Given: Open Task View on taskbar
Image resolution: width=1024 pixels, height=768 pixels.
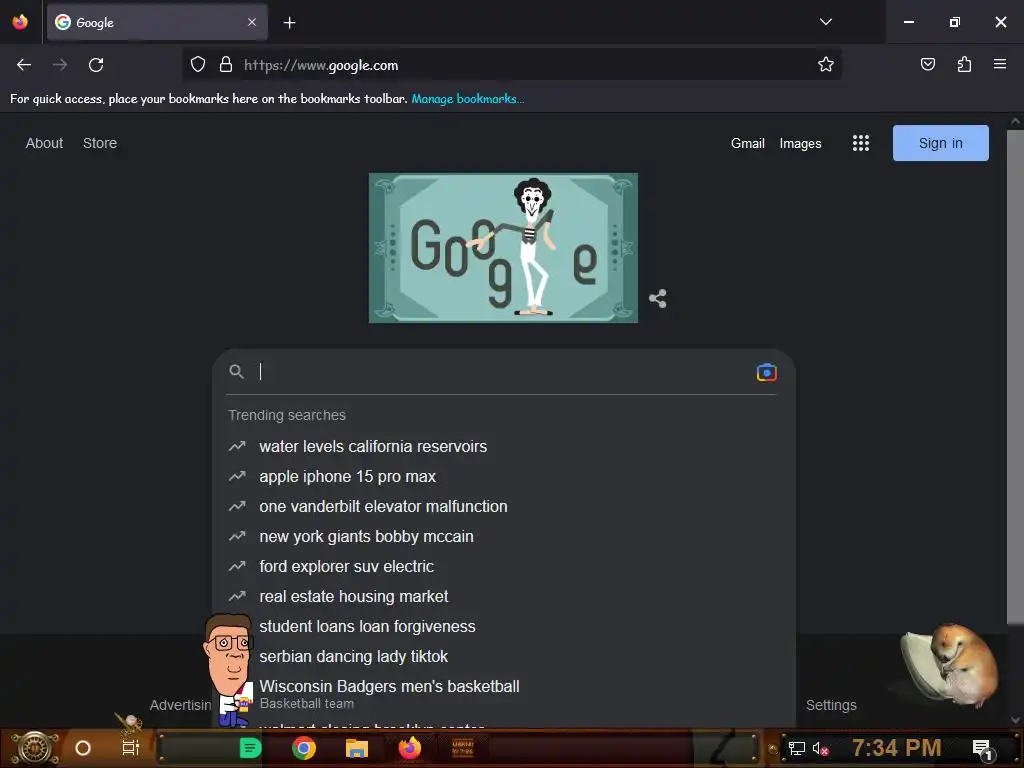Looking at the screenshot, I should pos(131,748).
